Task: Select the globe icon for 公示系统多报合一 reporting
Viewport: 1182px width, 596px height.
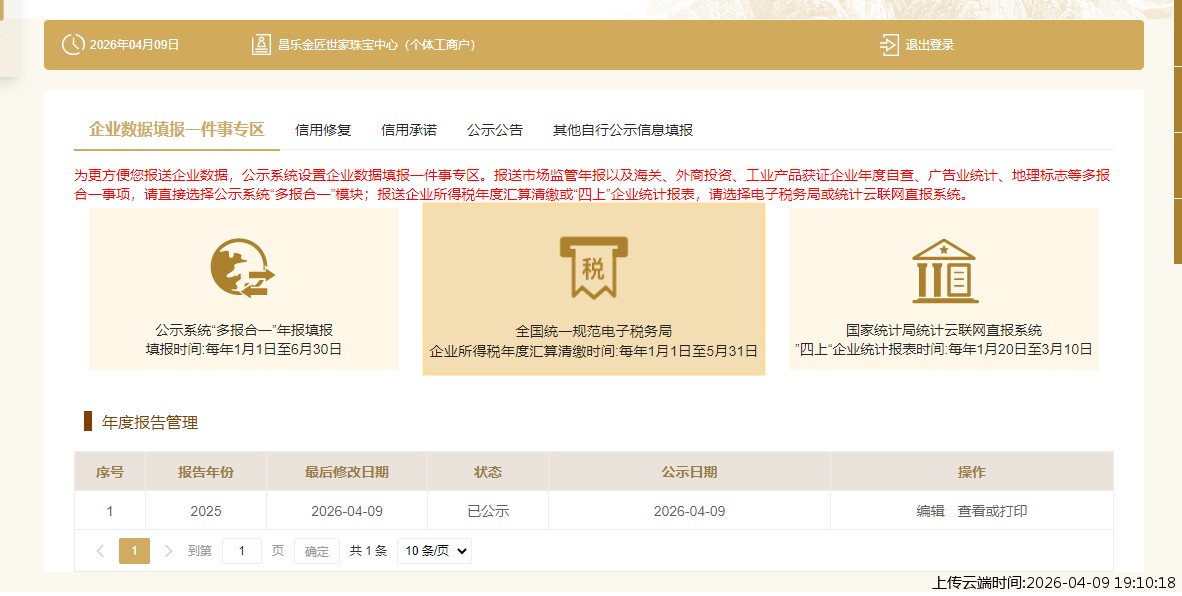Action: [x=243, y=266]
